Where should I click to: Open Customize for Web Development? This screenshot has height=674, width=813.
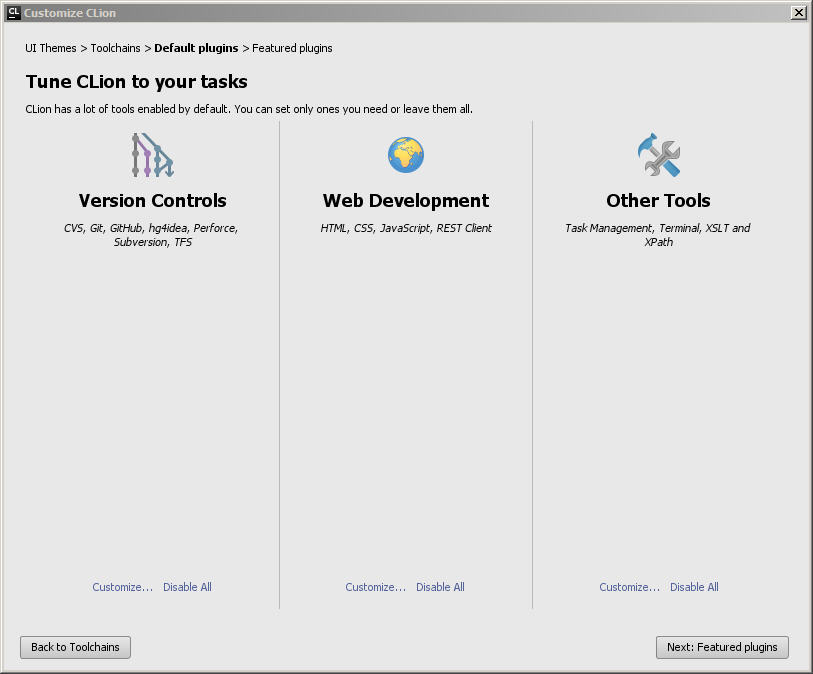coord(375,587)
